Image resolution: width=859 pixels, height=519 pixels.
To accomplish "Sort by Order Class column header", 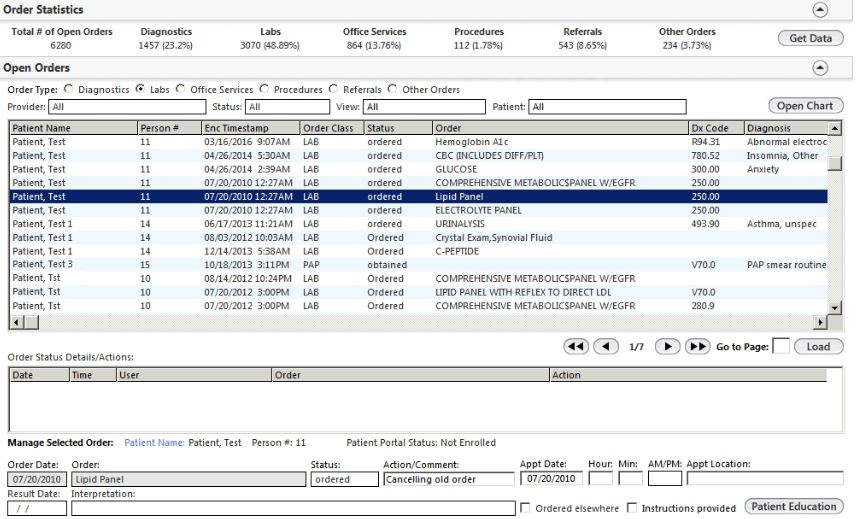I will point(332,128).
